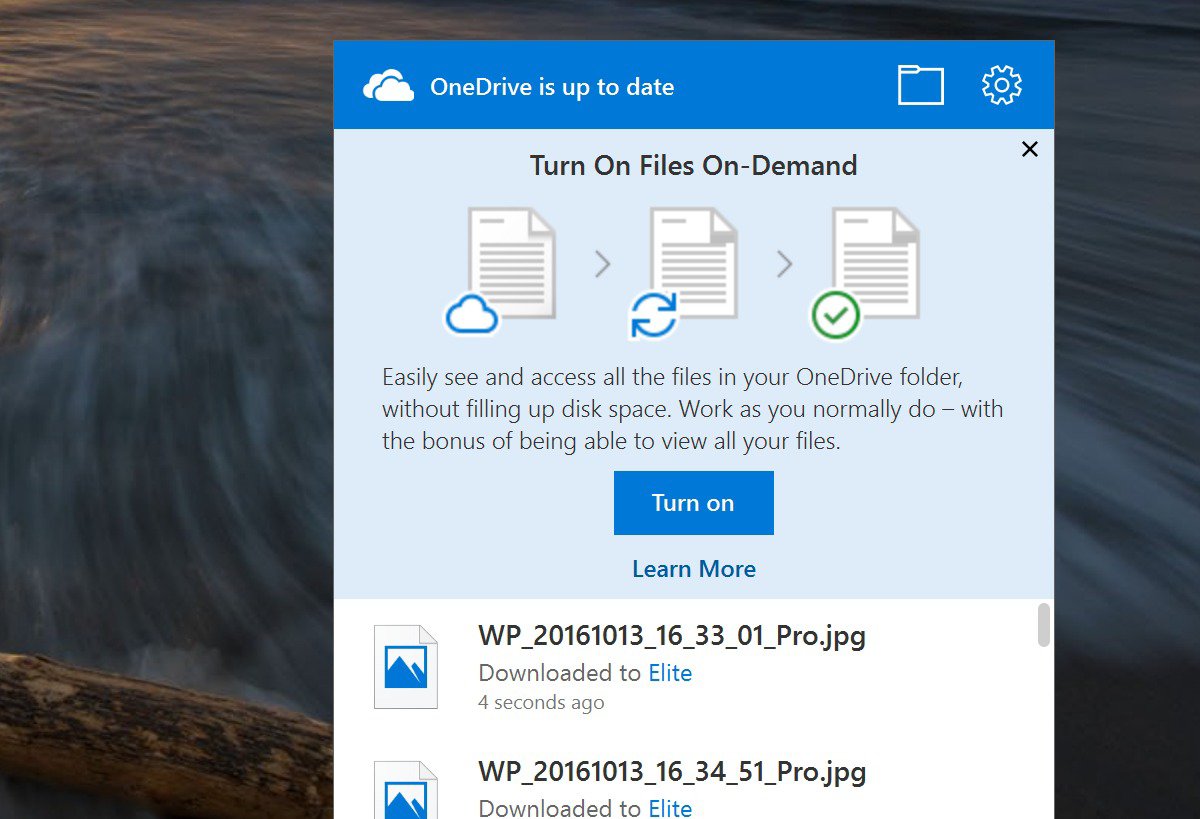Click the thumbnail for WP_20161013_16_34_51_Pro.jpg
The height and width of the screenshot is (819, 1200).
pyautogui.click(x=404, y=793)
